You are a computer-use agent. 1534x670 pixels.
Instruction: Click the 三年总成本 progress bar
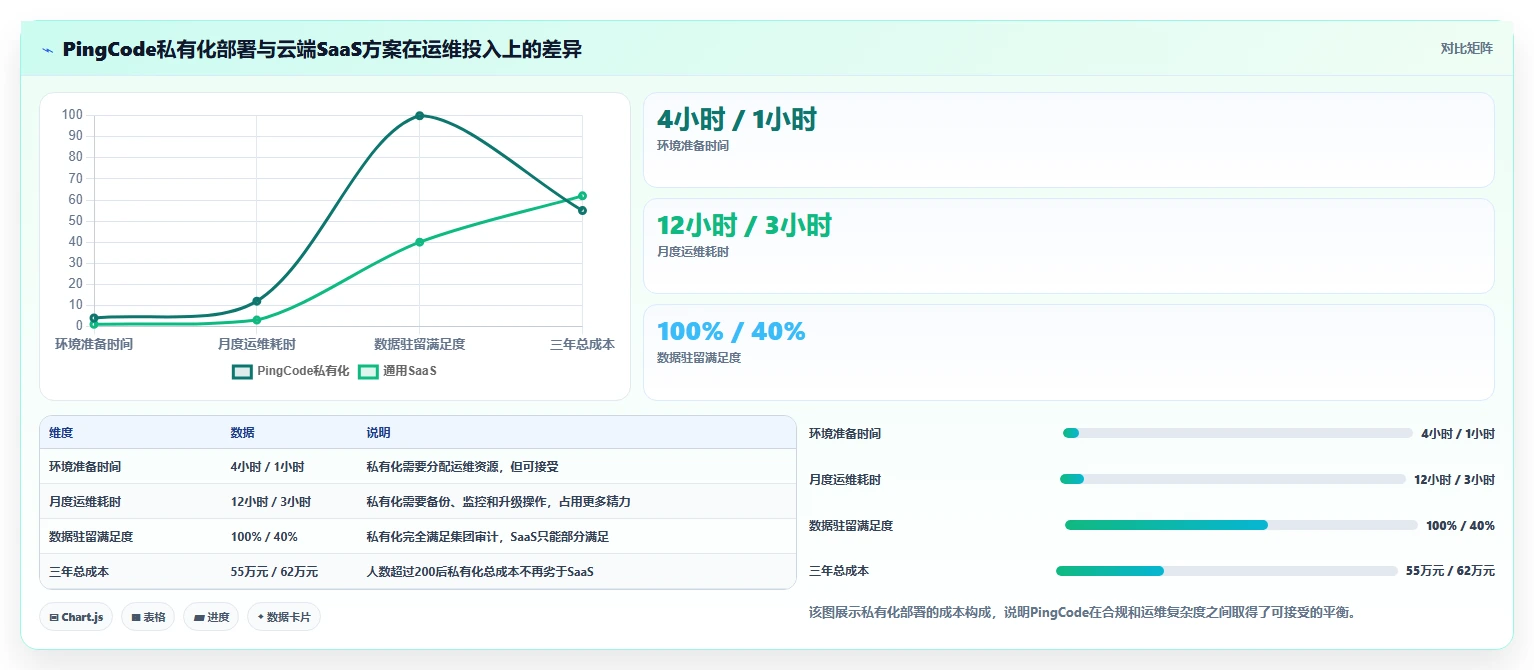pos(1227,571)
